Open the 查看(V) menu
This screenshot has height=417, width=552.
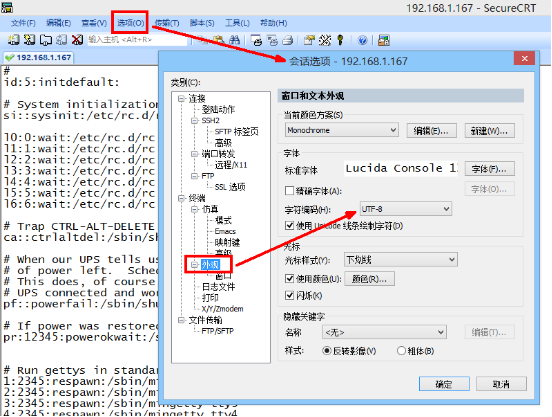[x=94, y=23]
